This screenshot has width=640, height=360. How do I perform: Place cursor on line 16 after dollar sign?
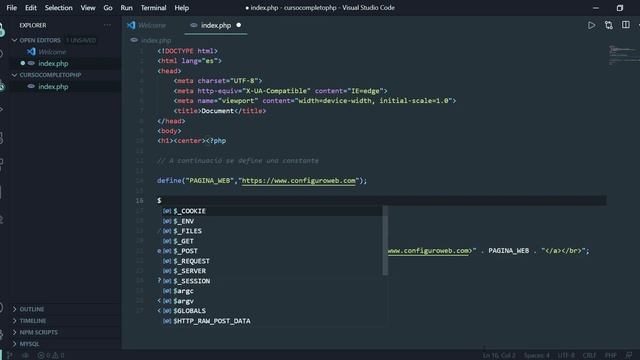(162, 200)
